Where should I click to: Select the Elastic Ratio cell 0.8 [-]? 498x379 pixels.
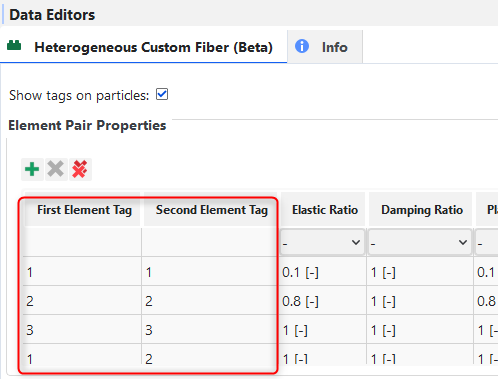(x=323, y=301)
